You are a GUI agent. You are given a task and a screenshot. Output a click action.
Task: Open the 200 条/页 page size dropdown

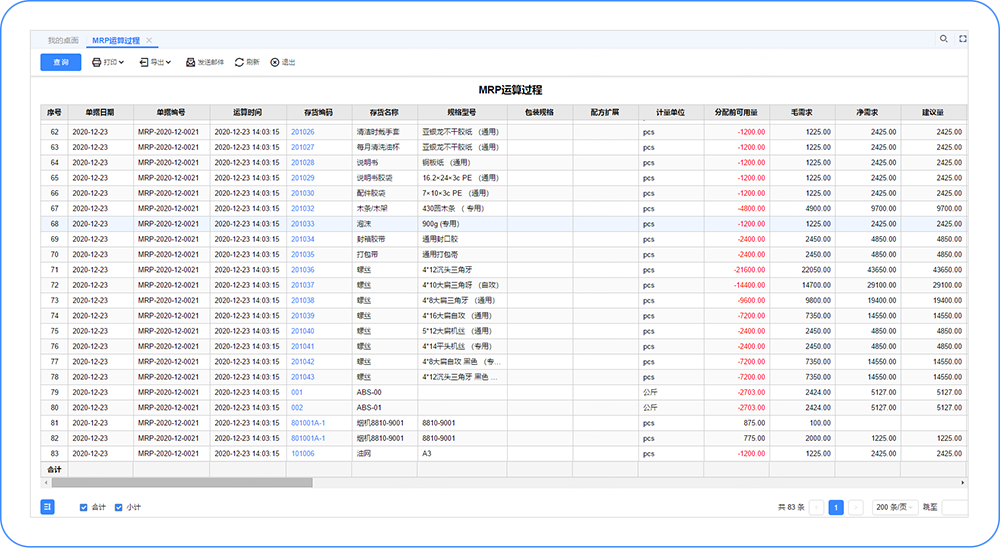click(893, 507)
